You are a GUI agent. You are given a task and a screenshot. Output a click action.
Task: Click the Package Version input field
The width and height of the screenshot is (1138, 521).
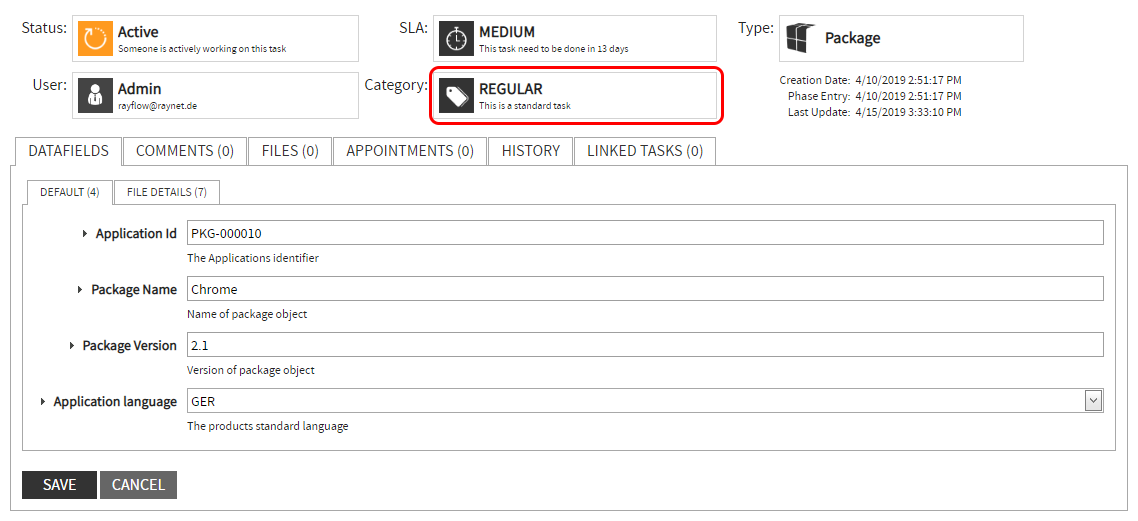[645, 345]
